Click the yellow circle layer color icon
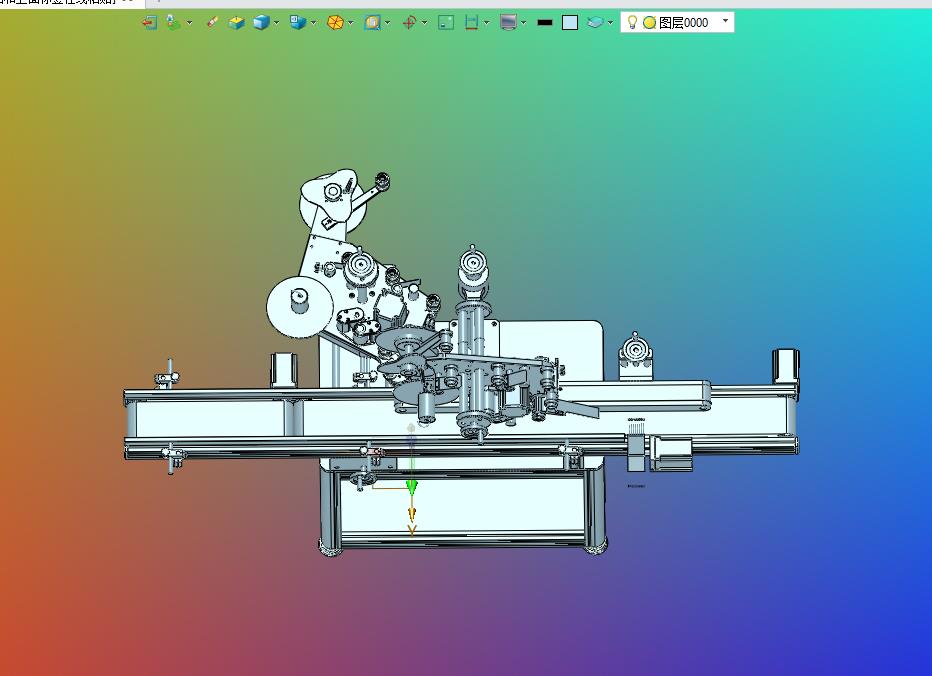932x676 pixels. (x=650, y=23)
